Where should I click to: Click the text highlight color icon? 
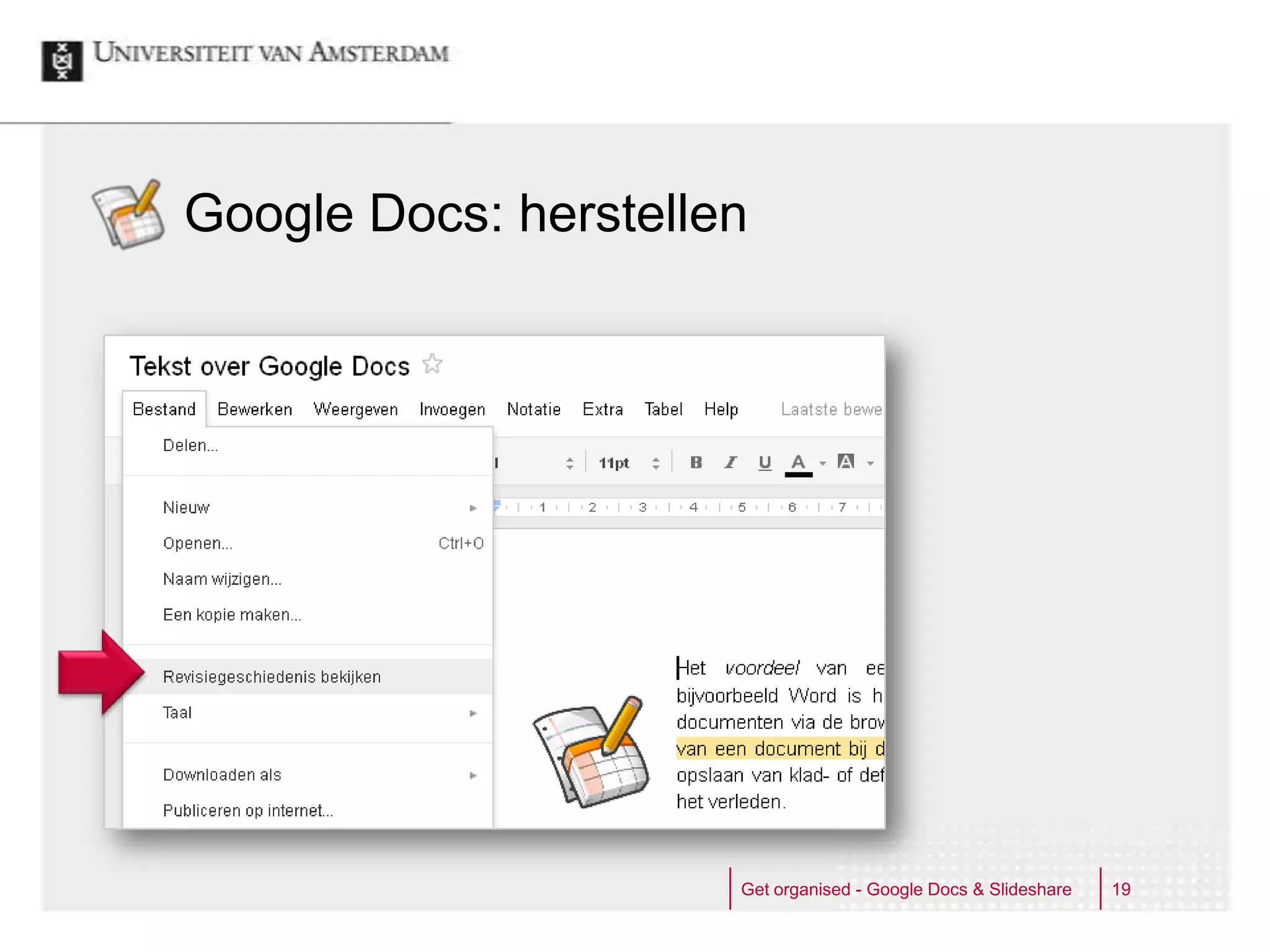pyautogui.click(x=846, y=462)
